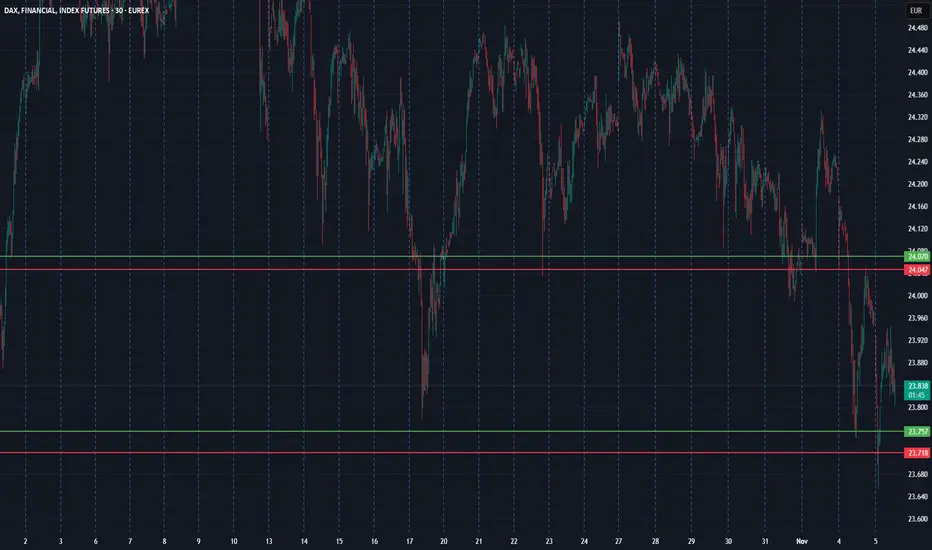This screenshot has width=932, height=550.
Task: Click the Nov label on time axis
Action: point(802,541)
